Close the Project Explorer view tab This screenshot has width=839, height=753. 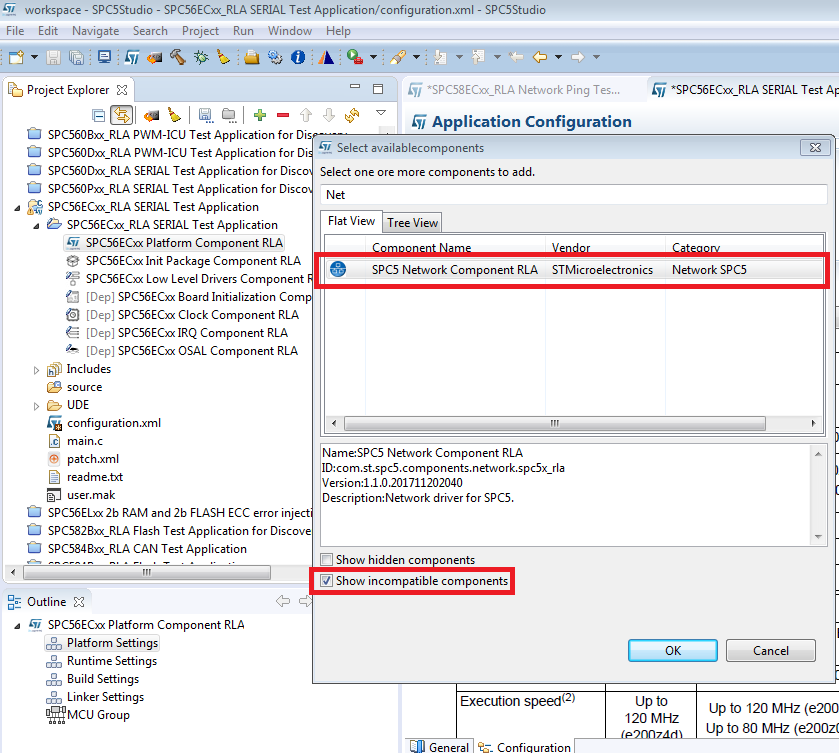click(122, 90)
